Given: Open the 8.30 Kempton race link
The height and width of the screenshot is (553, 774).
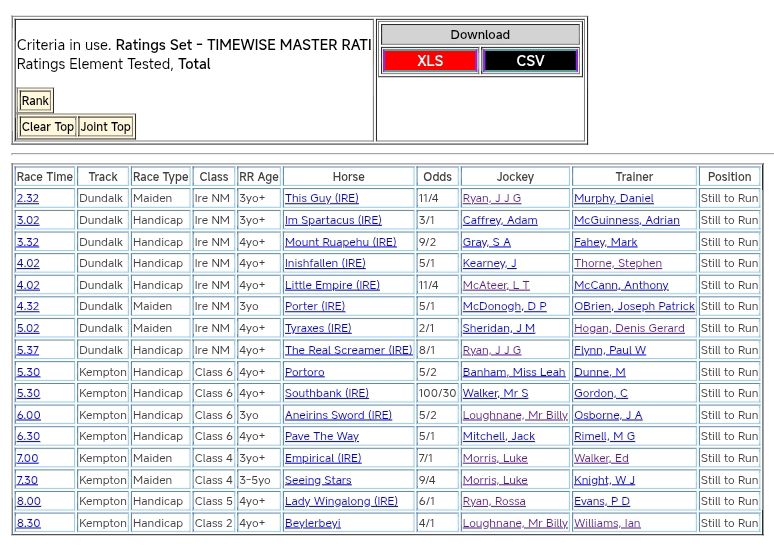Looking at the screenshot, I should [28, 523].
